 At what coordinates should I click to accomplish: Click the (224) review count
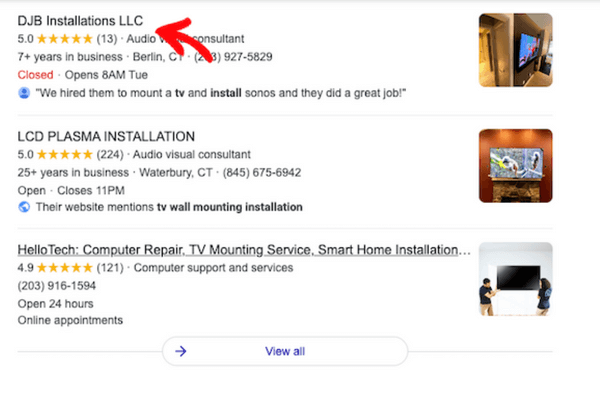click(x=110, y=154)
